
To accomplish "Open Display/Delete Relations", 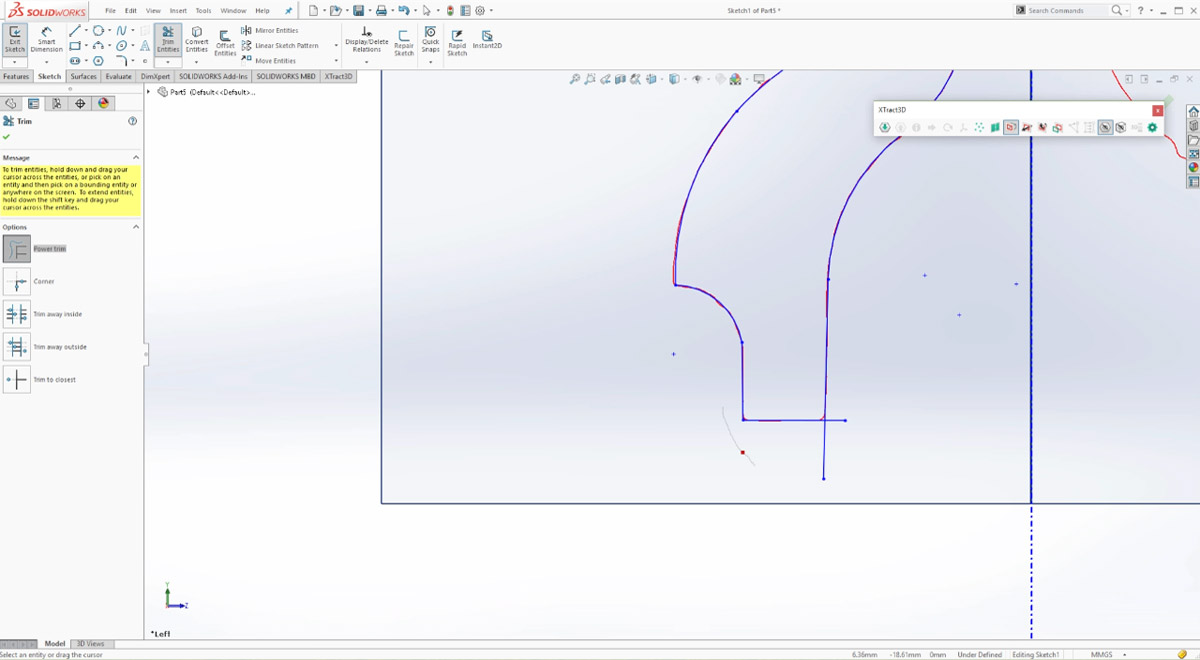I will pyautogui.click(x=366, y=42).
